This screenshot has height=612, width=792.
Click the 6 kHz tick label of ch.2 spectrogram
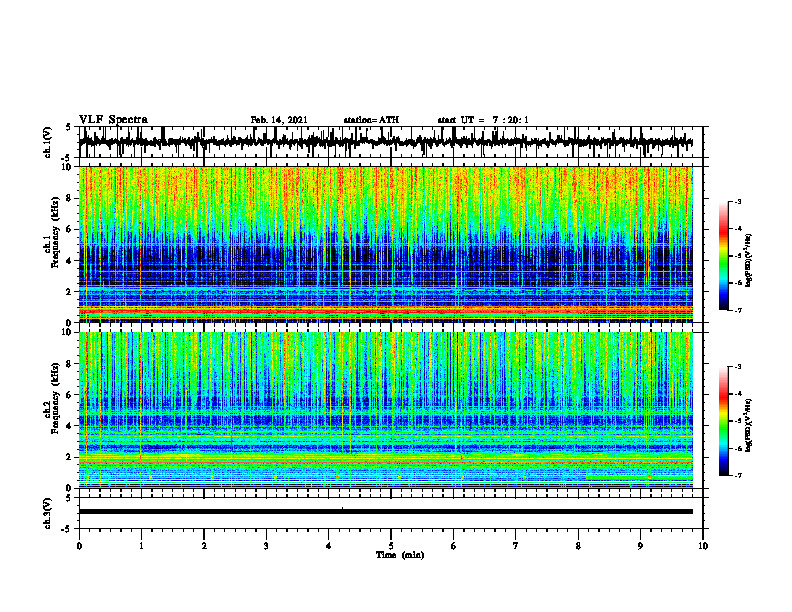[x=70, y=395]
